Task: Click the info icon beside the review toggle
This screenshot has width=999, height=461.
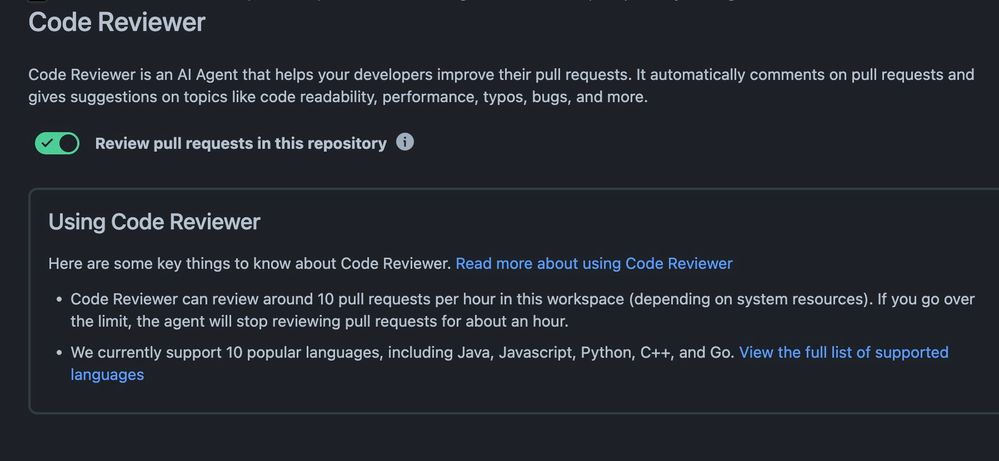Action: (405, 142)
